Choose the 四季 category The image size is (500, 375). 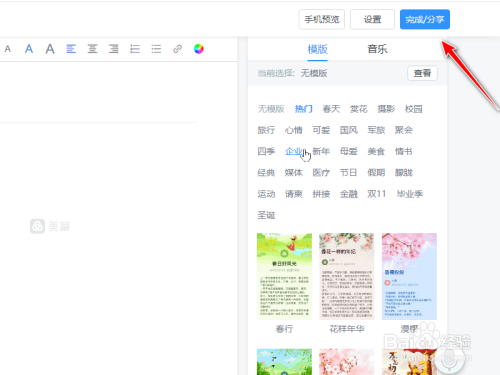coord(266,151)
